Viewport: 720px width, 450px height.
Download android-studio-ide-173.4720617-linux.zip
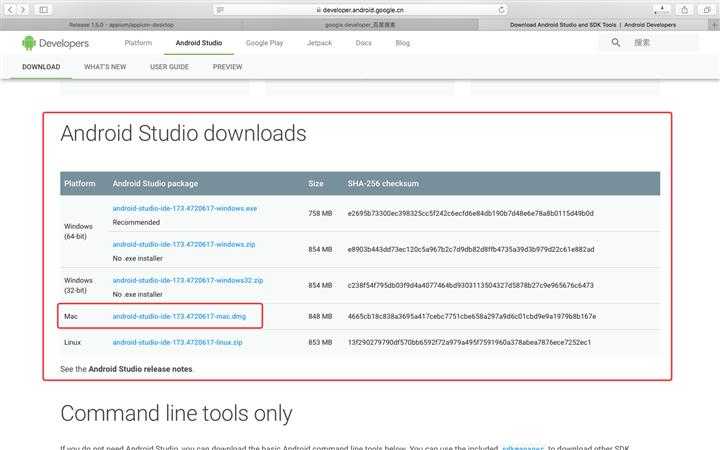(177, 342)
